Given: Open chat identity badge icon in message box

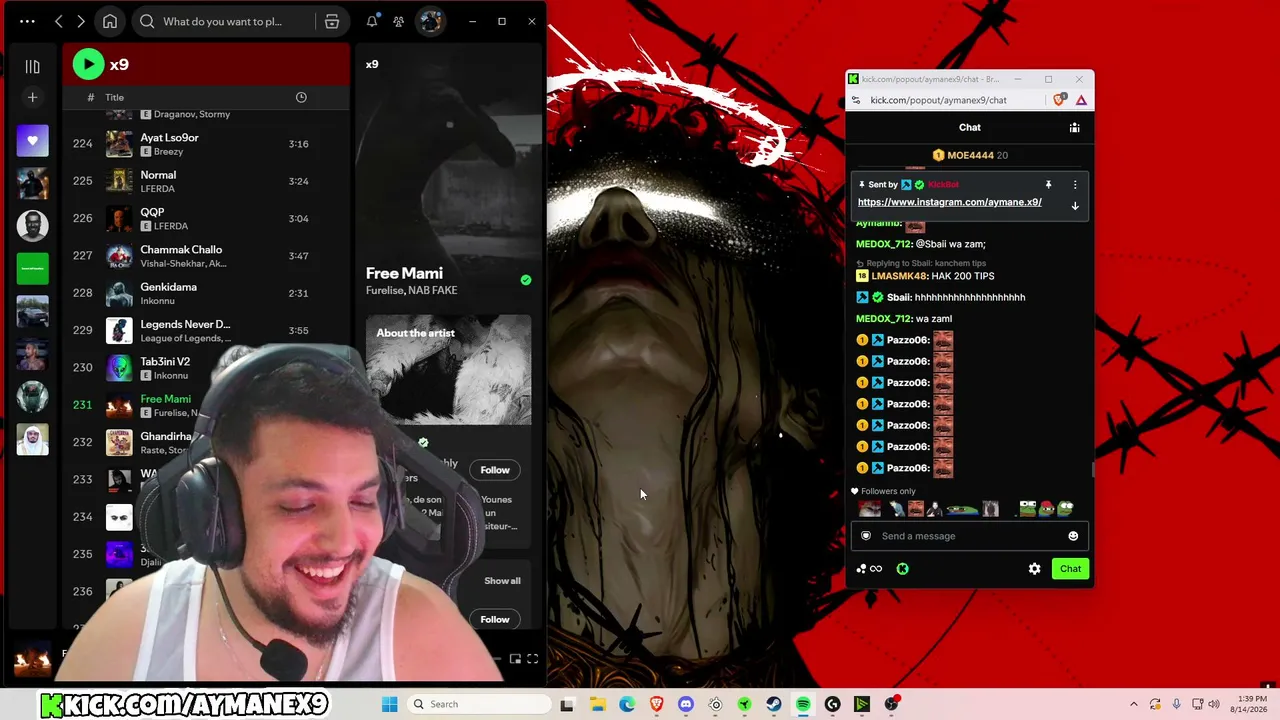Looking at the screenshot, I should [866, 536].
